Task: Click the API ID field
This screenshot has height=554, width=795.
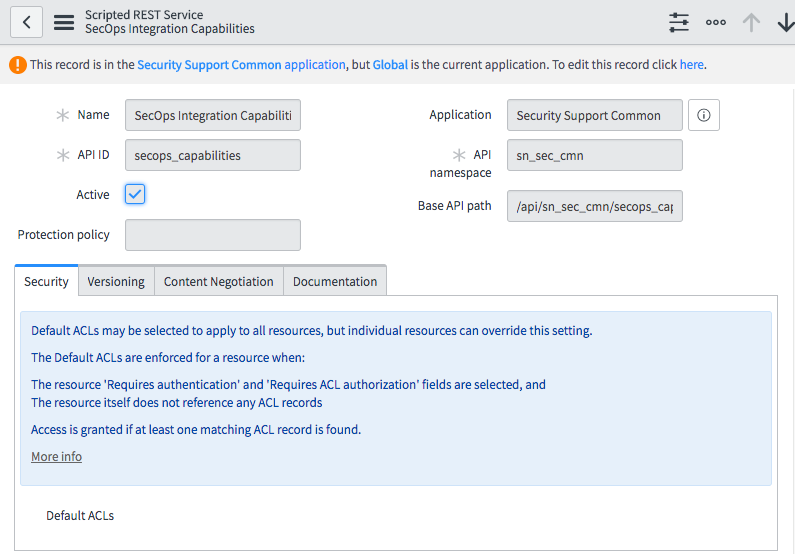Action: click(x=213, y=155)
